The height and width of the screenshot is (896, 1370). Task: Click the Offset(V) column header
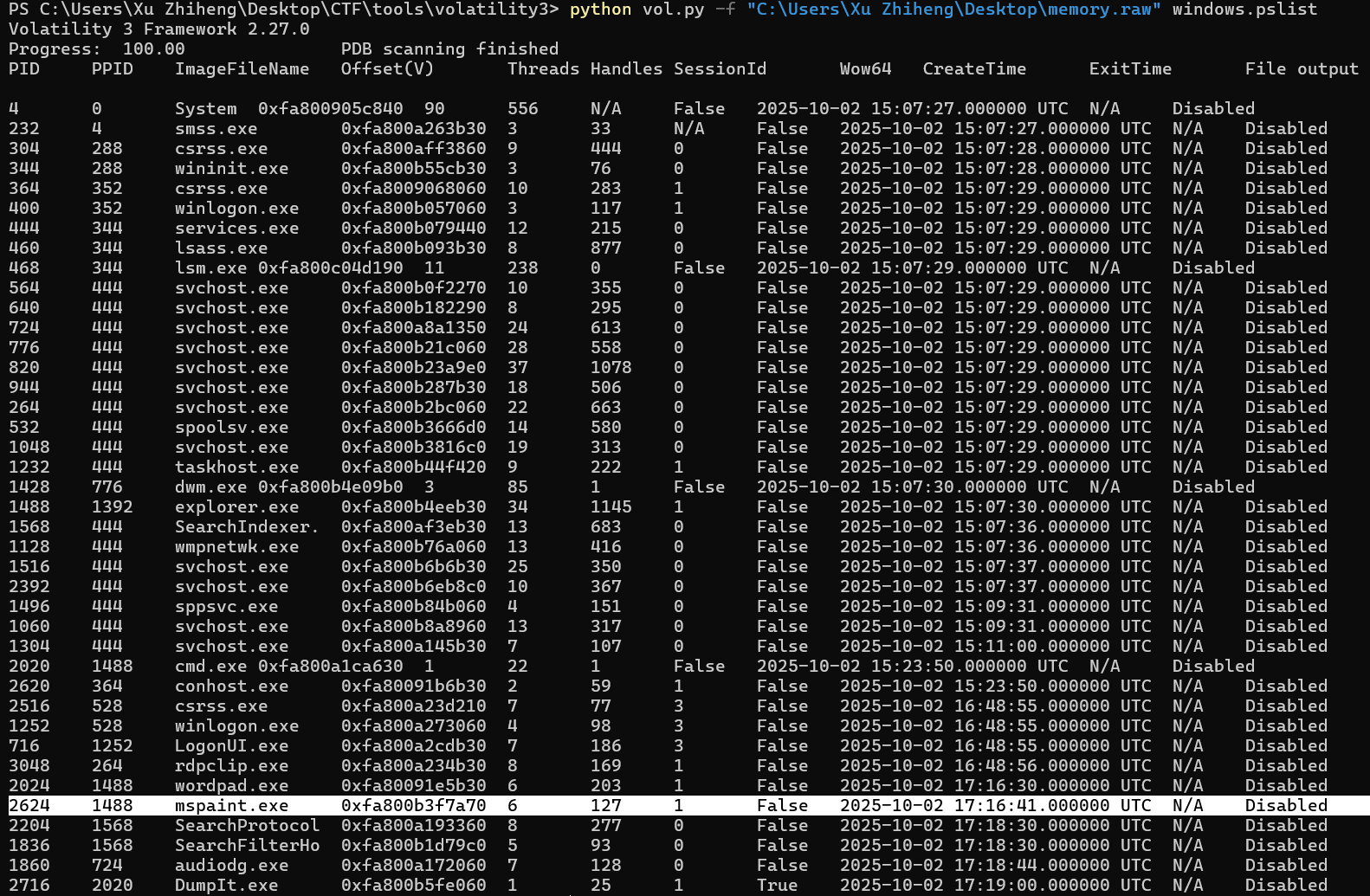pyautogui.click(x=387, y=69)
